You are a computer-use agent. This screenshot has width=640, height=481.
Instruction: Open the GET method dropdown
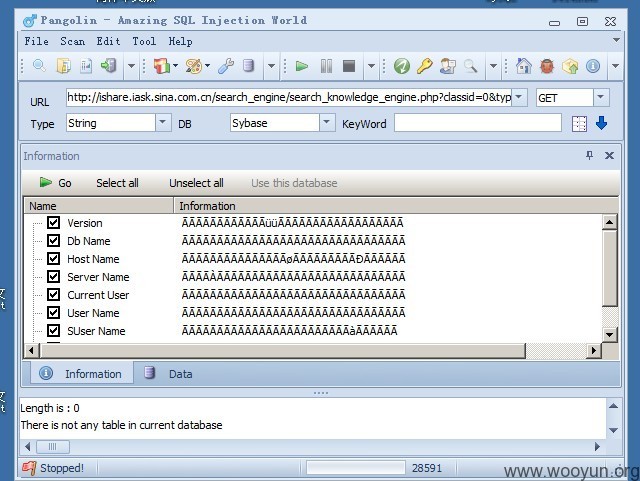(x=601, y=97)
